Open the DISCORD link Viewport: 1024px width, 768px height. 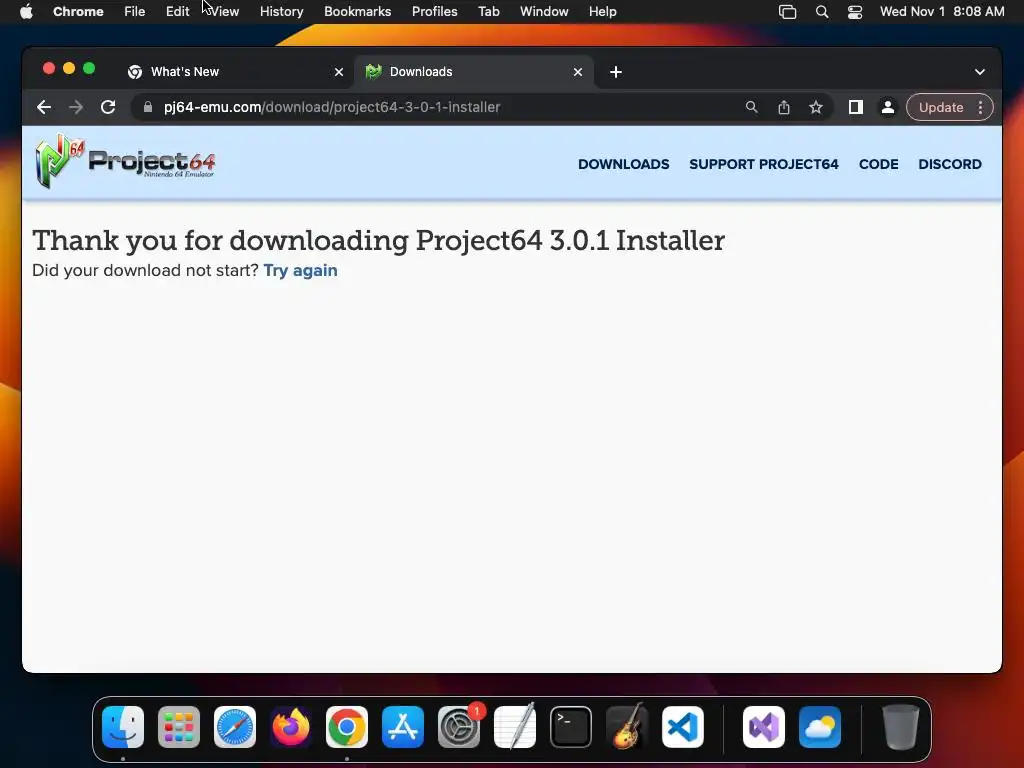(x=950, y=164)
